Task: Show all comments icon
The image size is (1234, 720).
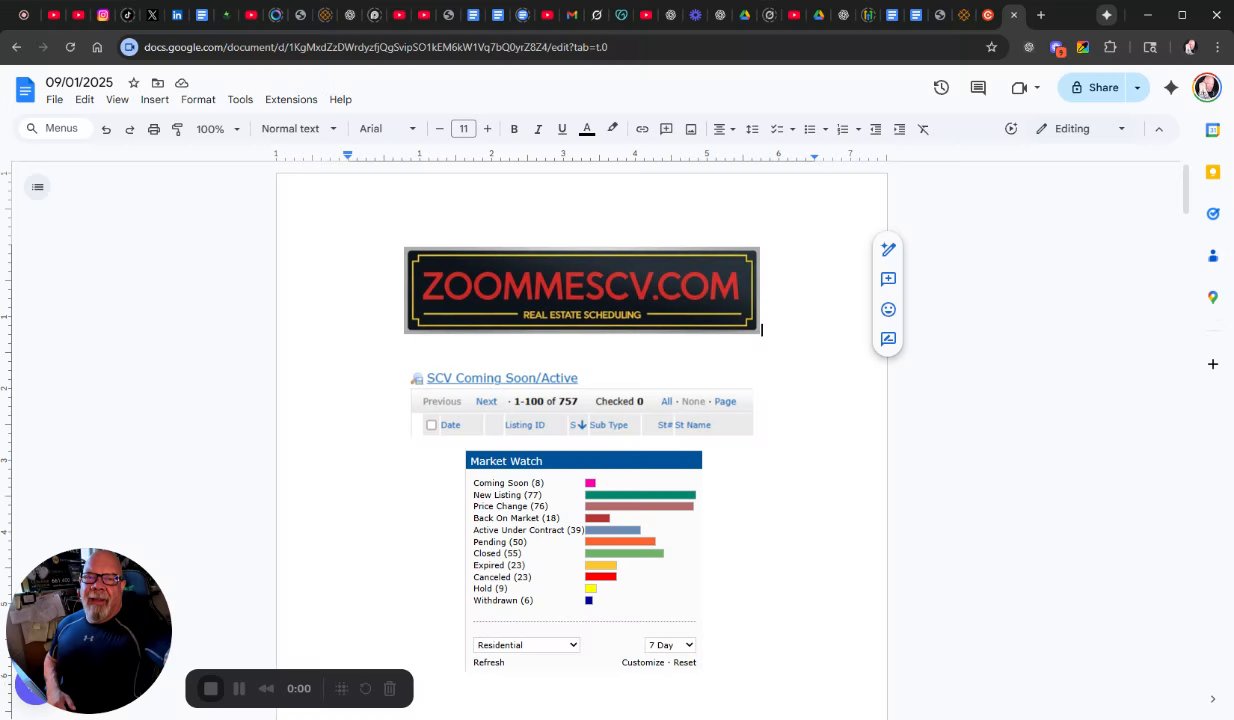Action: (978, 88)
